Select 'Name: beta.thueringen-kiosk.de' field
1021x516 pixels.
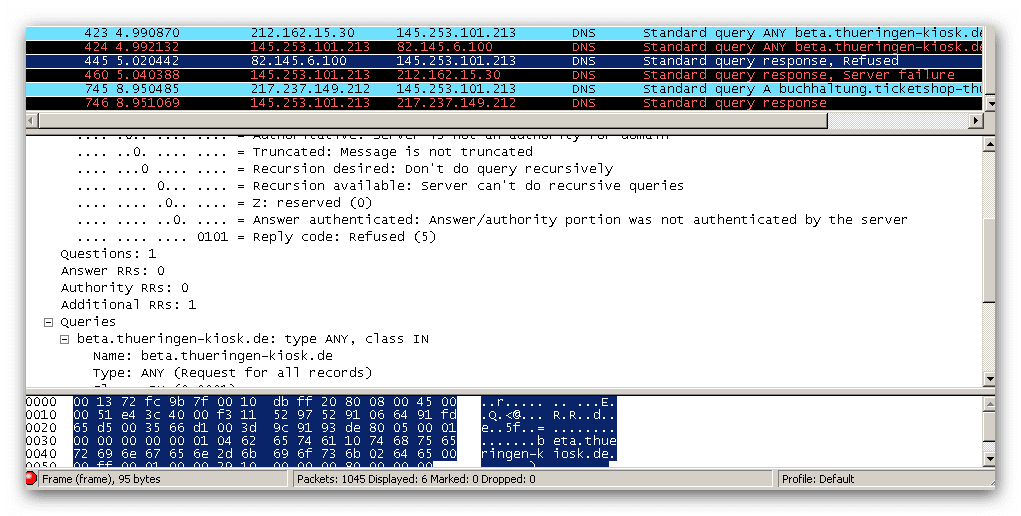[x=213, y=356]
